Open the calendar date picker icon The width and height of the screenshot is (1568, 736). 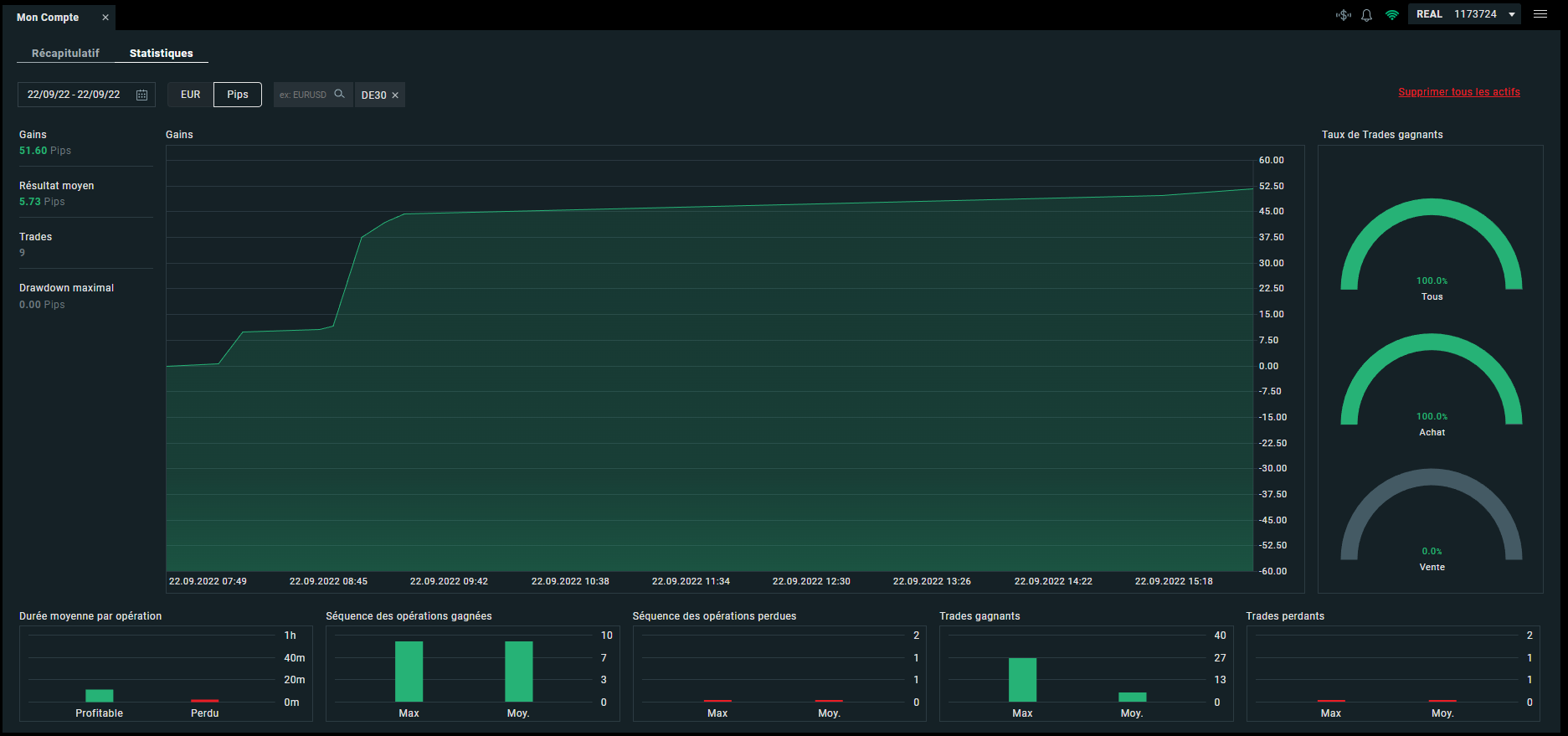pos(142,95)
